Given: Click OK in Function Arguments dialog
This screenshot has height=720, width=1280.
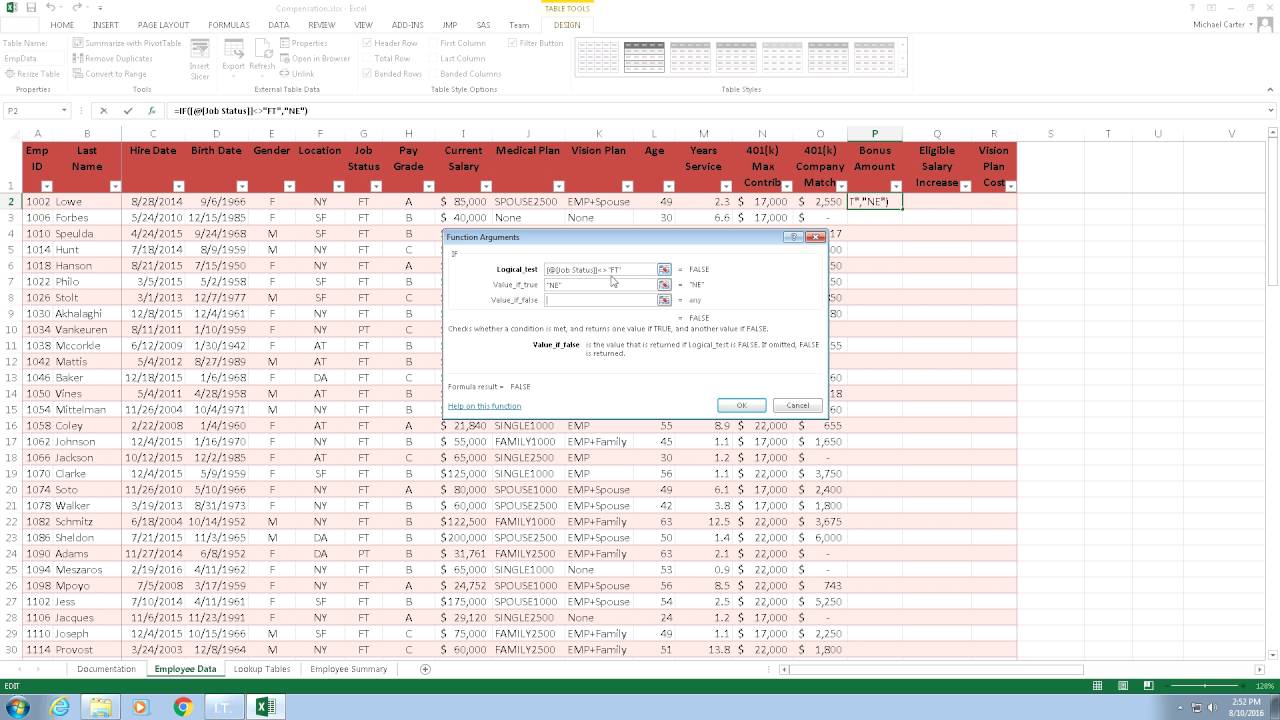Looking at the screenshot, I should click(742, 405).
